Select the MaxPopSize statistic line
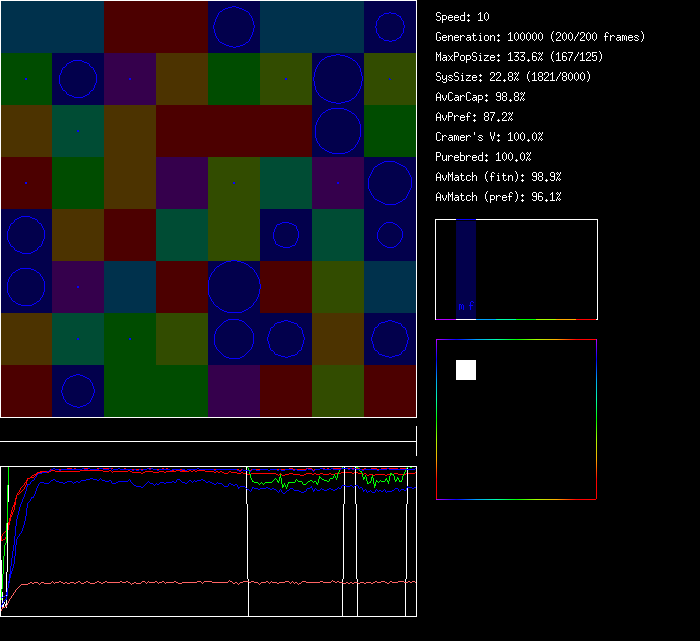Viewport: 700px width, 641px height. 518,57
